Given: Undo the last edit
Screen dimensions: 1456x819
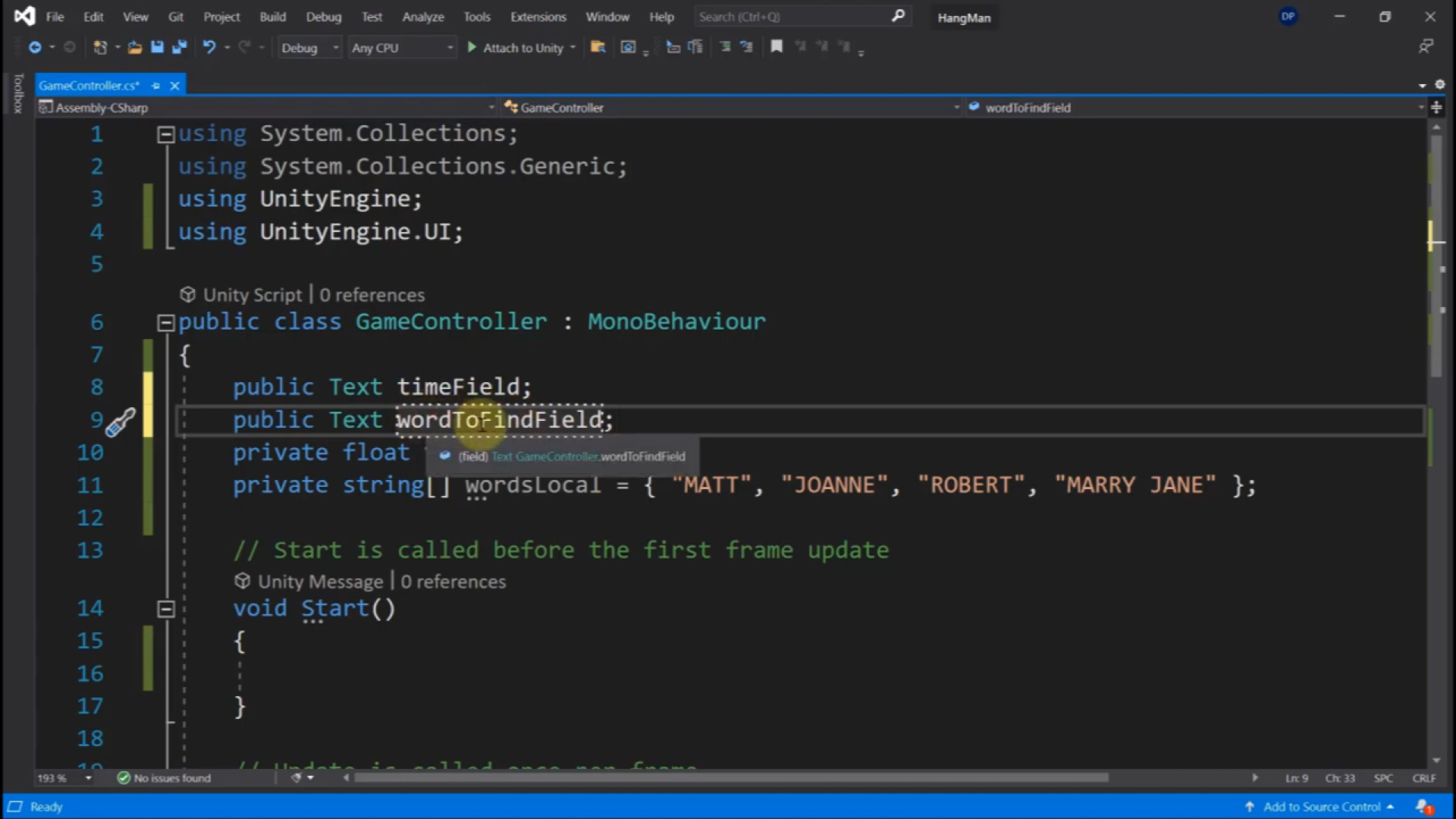Looking at the screenshot, I should 209,47.
